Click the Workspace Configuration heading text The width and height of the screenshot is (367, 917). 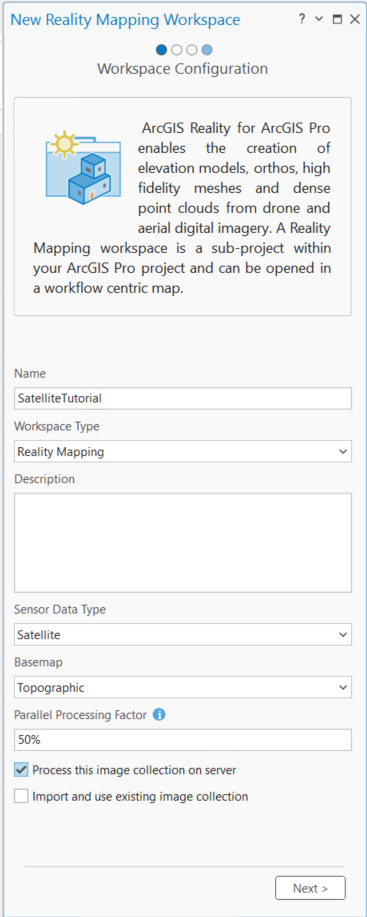coord(182,68)
